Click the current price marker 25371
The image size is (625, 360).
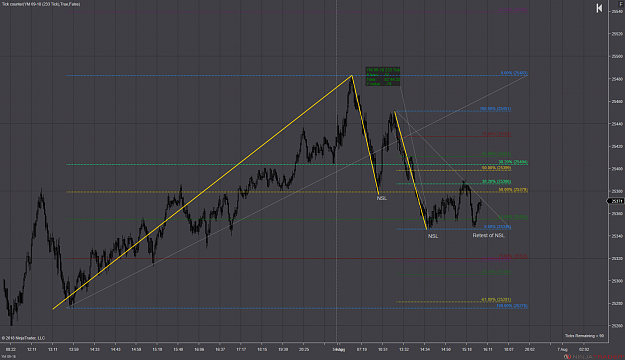pos(617,201)
